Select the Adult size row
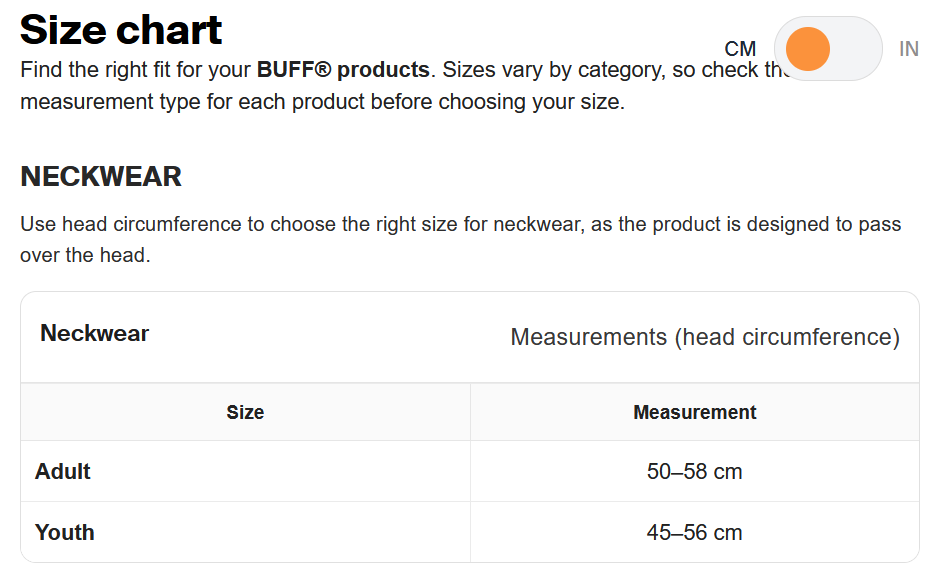 (x=470, y=472)
